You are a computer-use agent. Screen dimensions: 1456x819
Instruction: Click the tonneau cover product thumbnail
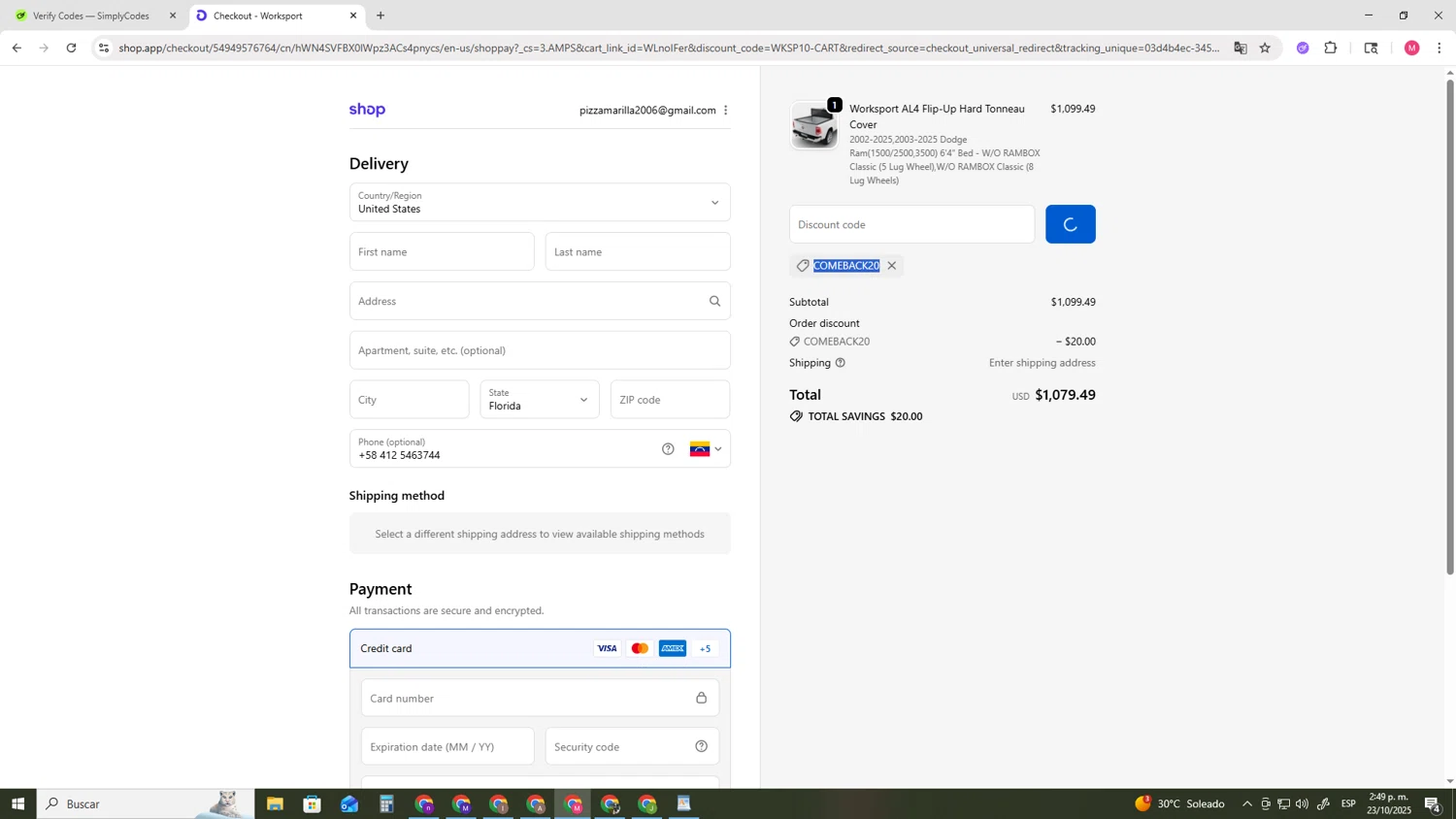813,126
